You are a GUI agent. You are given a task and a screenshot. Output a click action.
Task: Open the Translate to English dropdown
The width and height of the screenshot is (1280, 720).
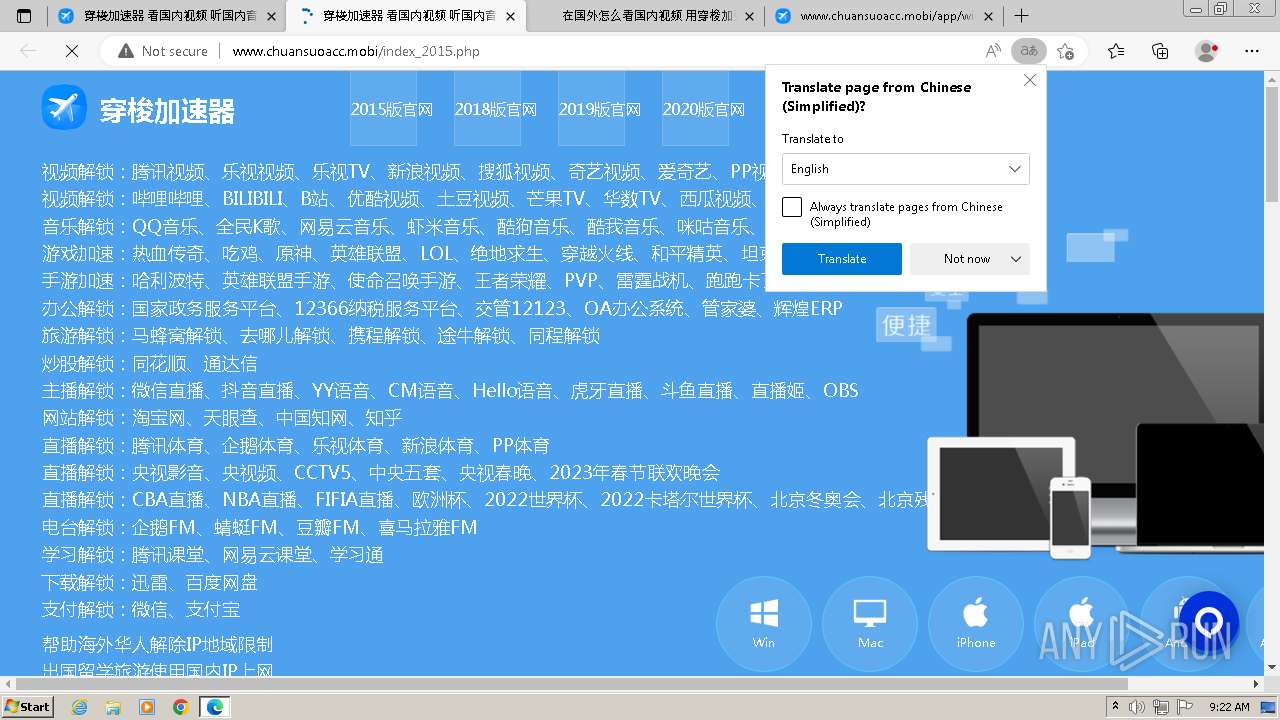point(906,169)
